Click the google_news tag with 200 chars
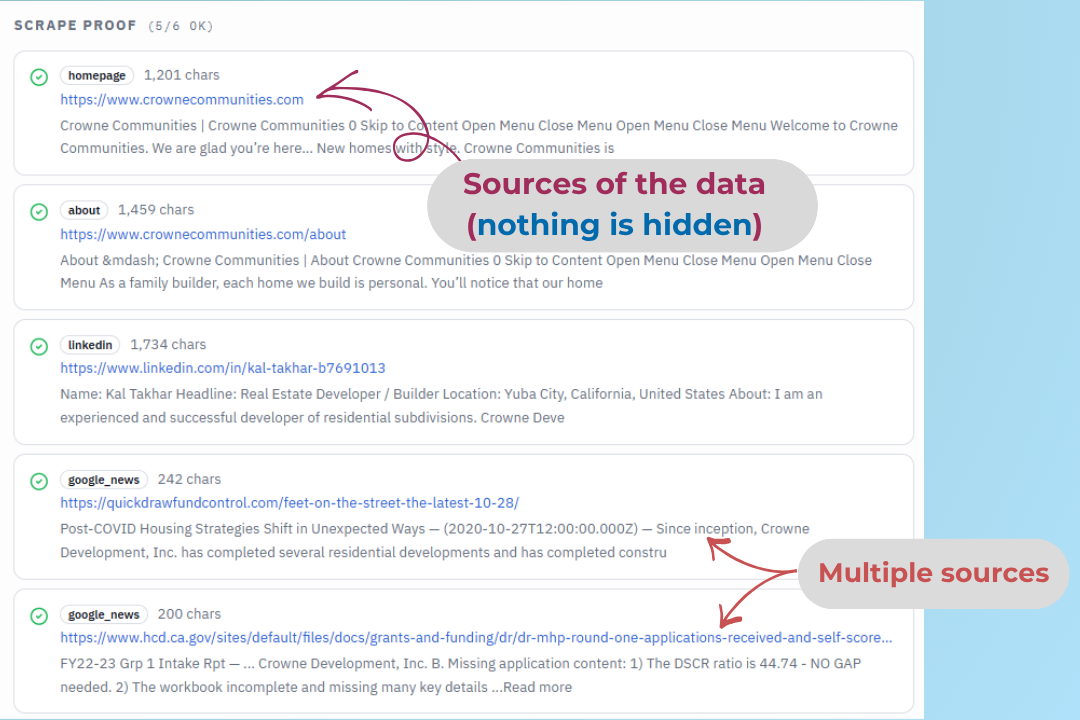This screenshot has width=1080, height=720. click(x=103, y=614)
